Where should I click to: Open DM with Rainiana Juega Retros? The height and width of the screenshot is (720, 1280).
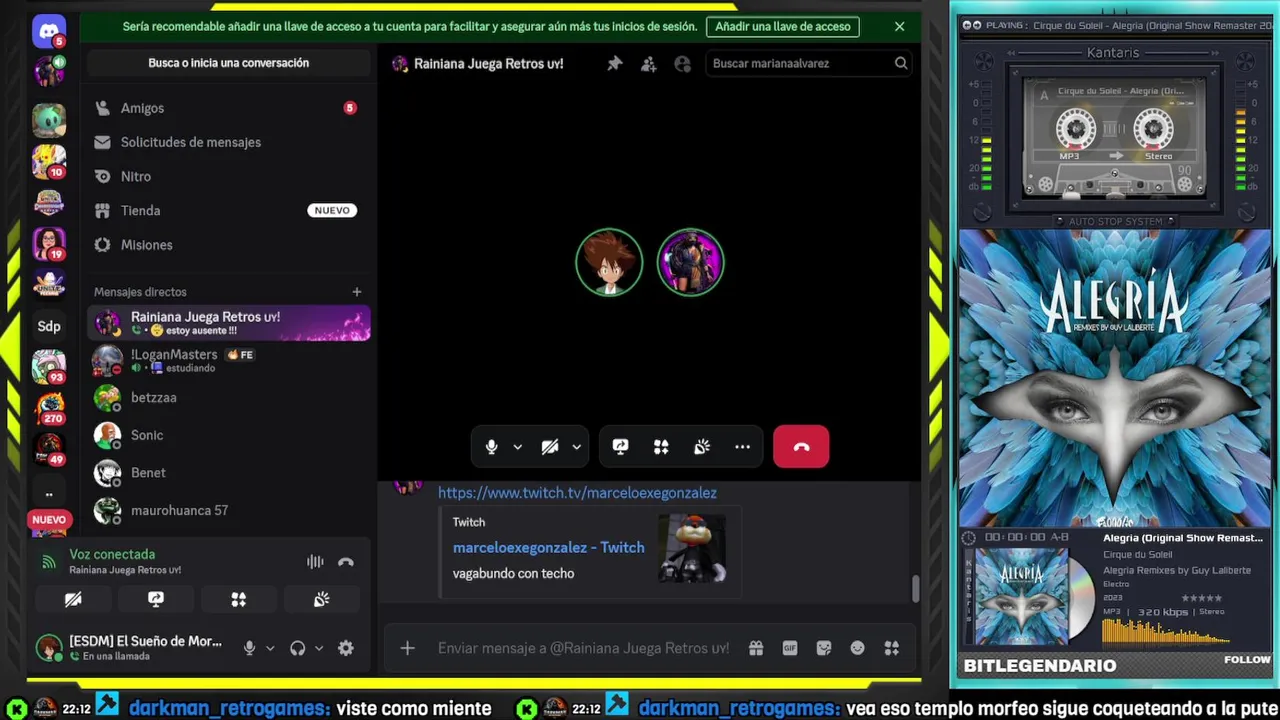pos(228,323)
